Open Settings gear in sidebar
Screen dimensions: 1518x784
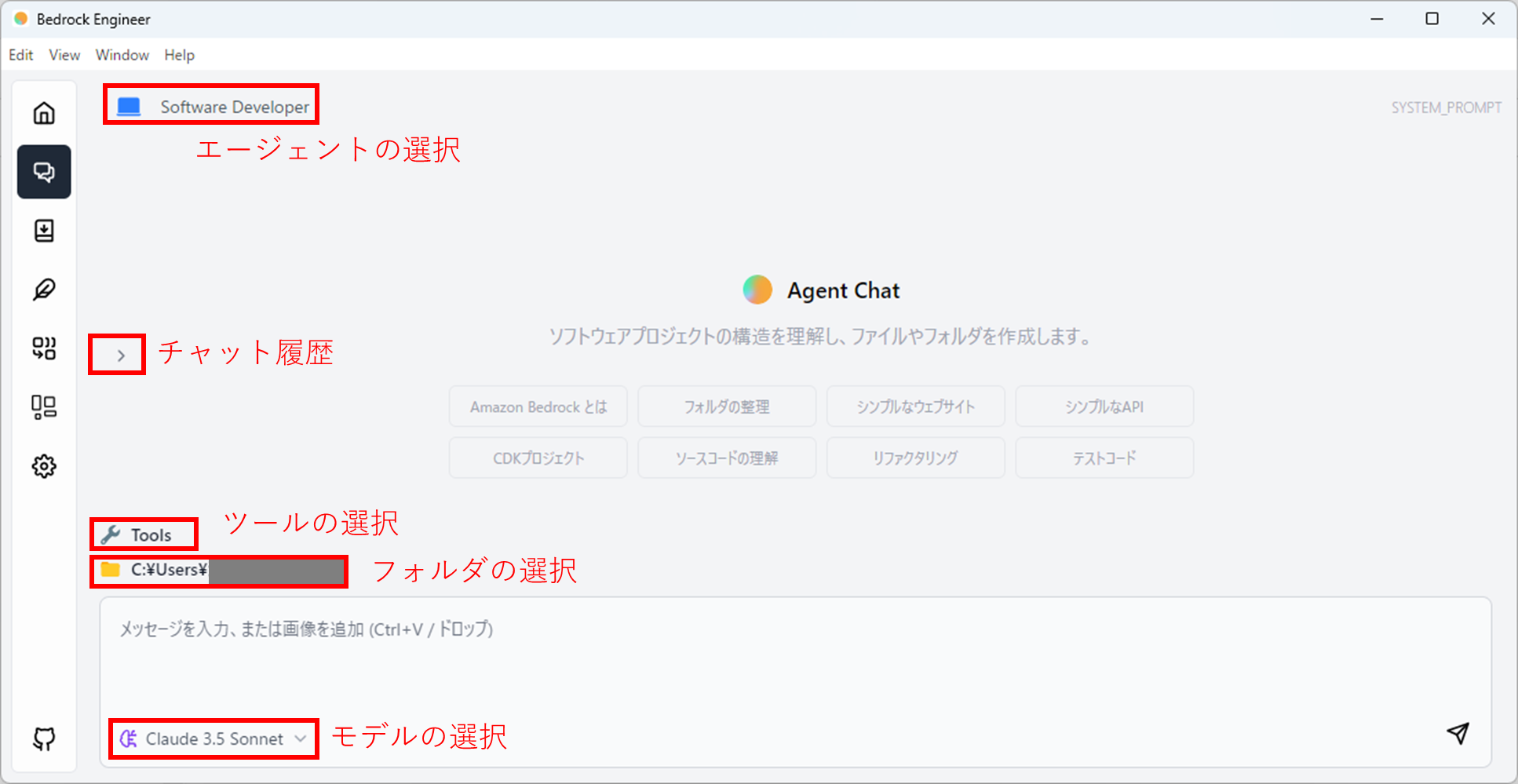(x=44, y=466)
